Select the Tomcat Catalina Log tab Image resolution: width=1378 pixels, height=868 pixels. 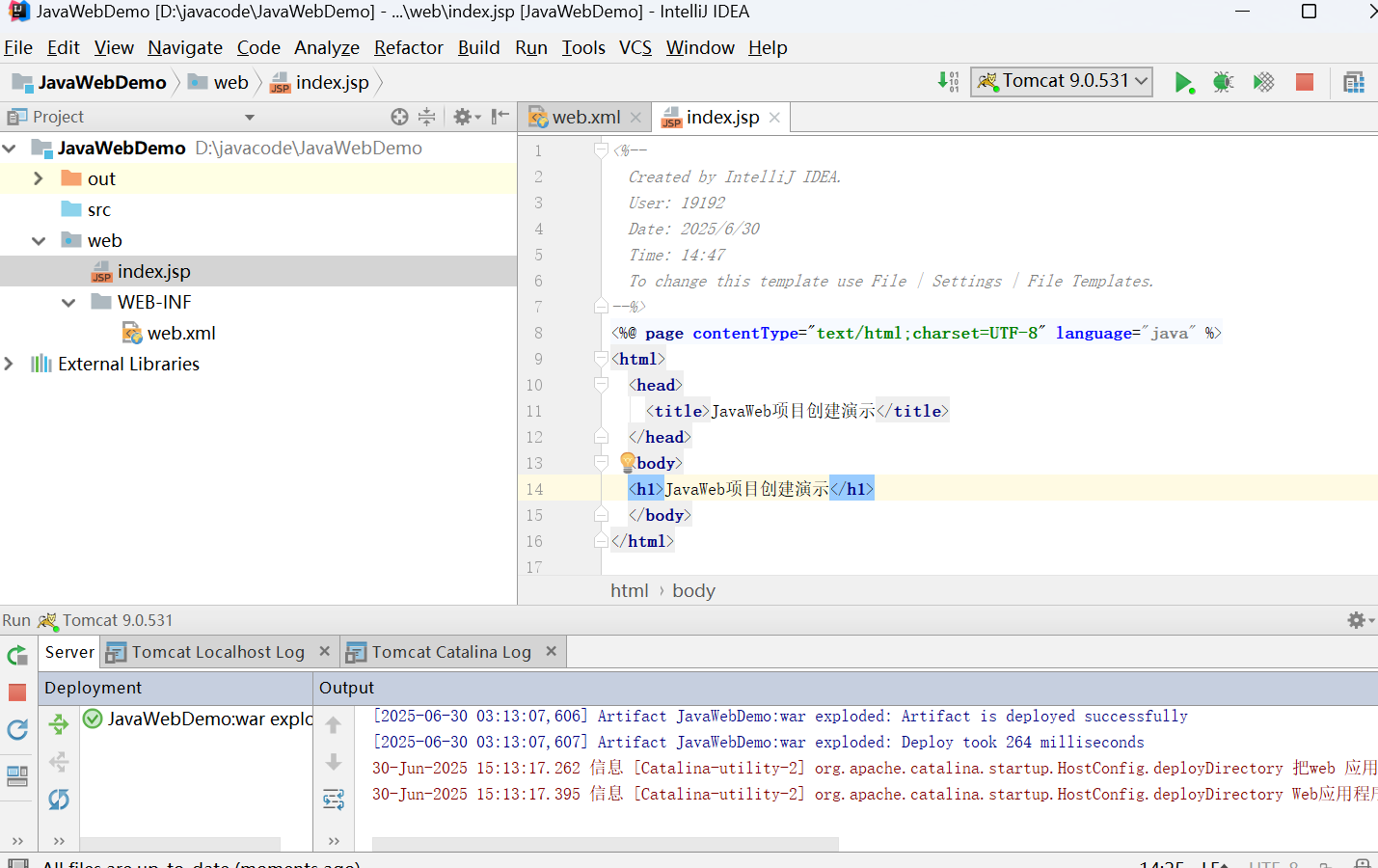click(451, 652)
